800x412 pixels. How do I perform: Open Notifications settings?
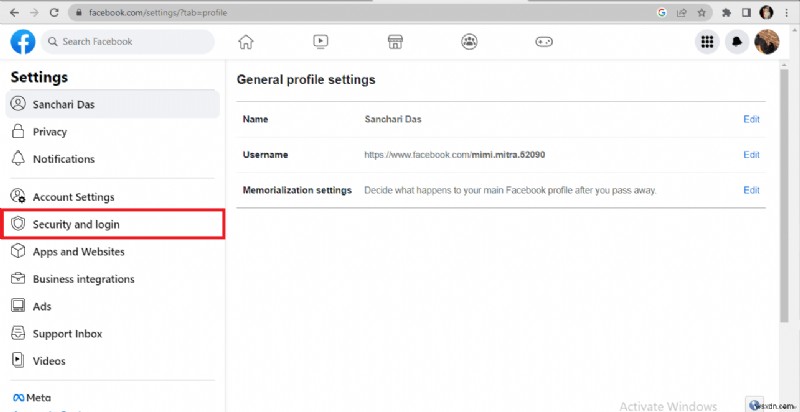pyautogui.click(x=113, y=159)
